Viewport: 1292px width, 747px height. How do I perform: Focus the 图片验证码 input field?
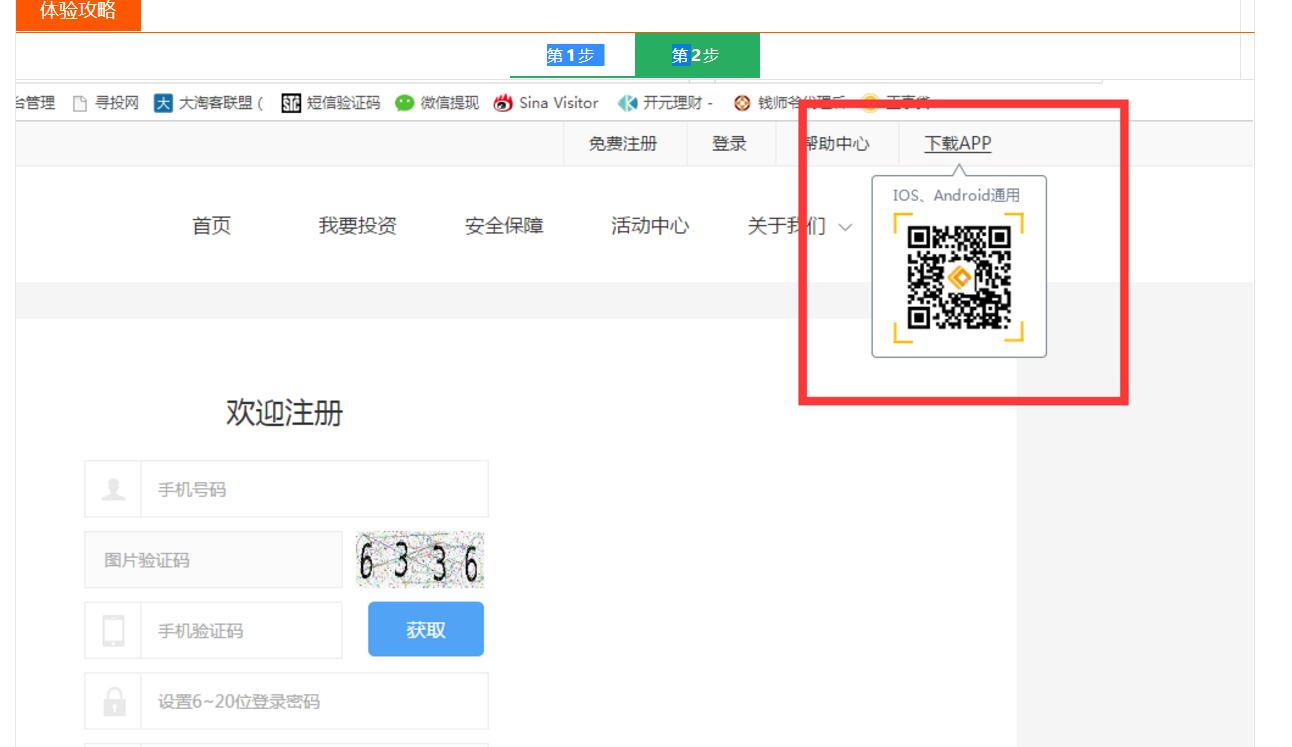pos(213,560)
